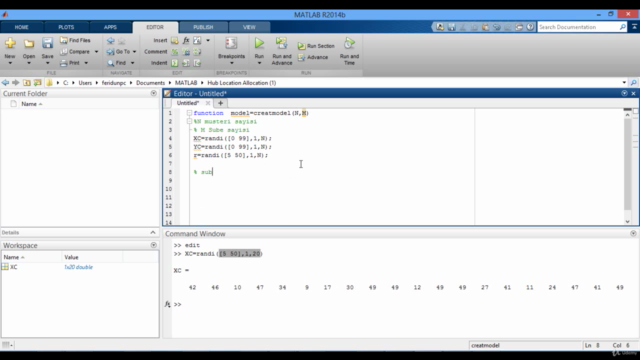This screenshot has height=360, width=640.
Task: Open the dropdown arrow under Run
Action: click(259, 63)
